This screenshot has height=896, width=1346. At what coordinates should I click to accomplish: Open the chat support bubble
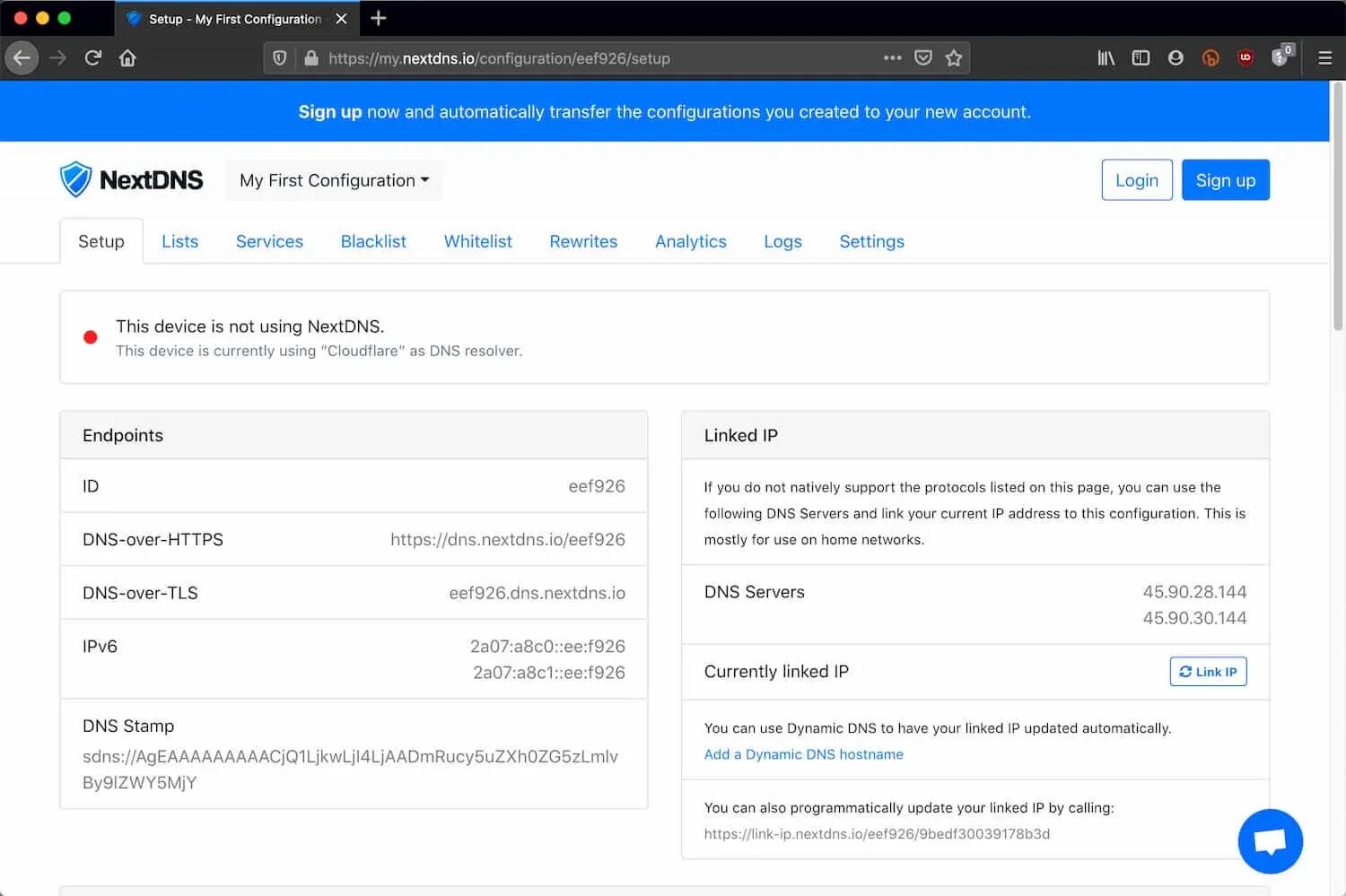(1270, 840)
